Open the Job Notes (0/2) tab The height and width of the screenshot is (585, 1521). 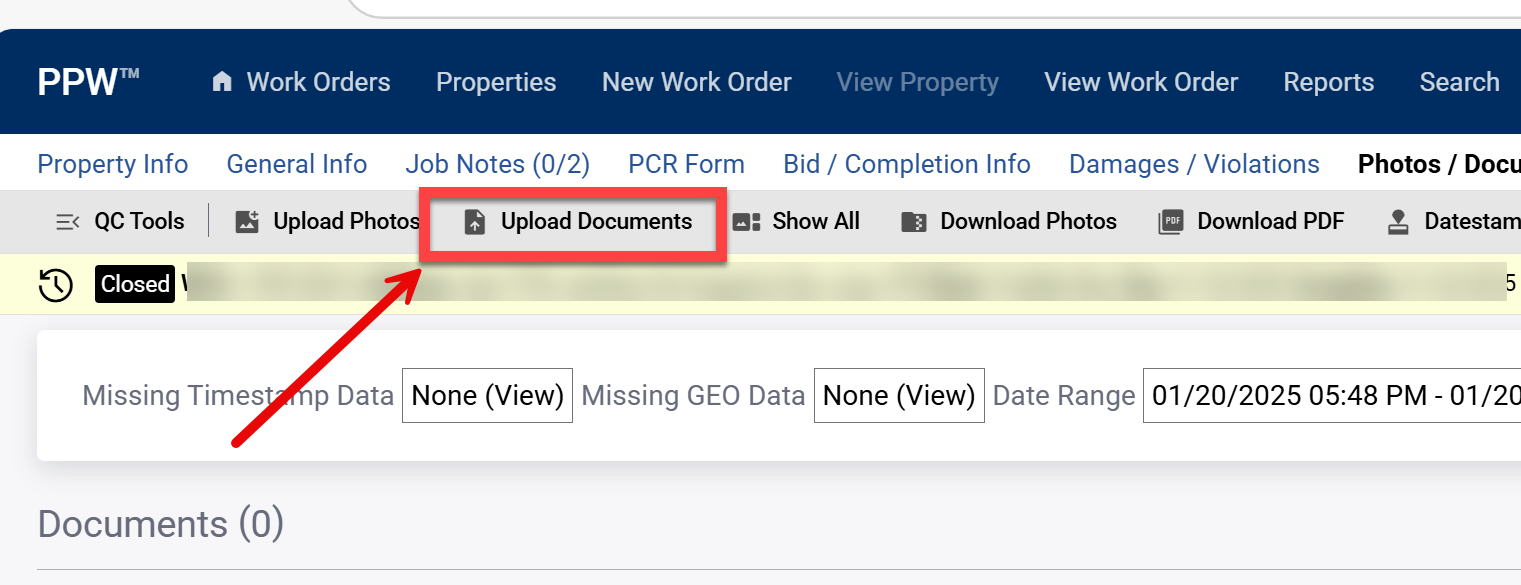click(497, 164)
